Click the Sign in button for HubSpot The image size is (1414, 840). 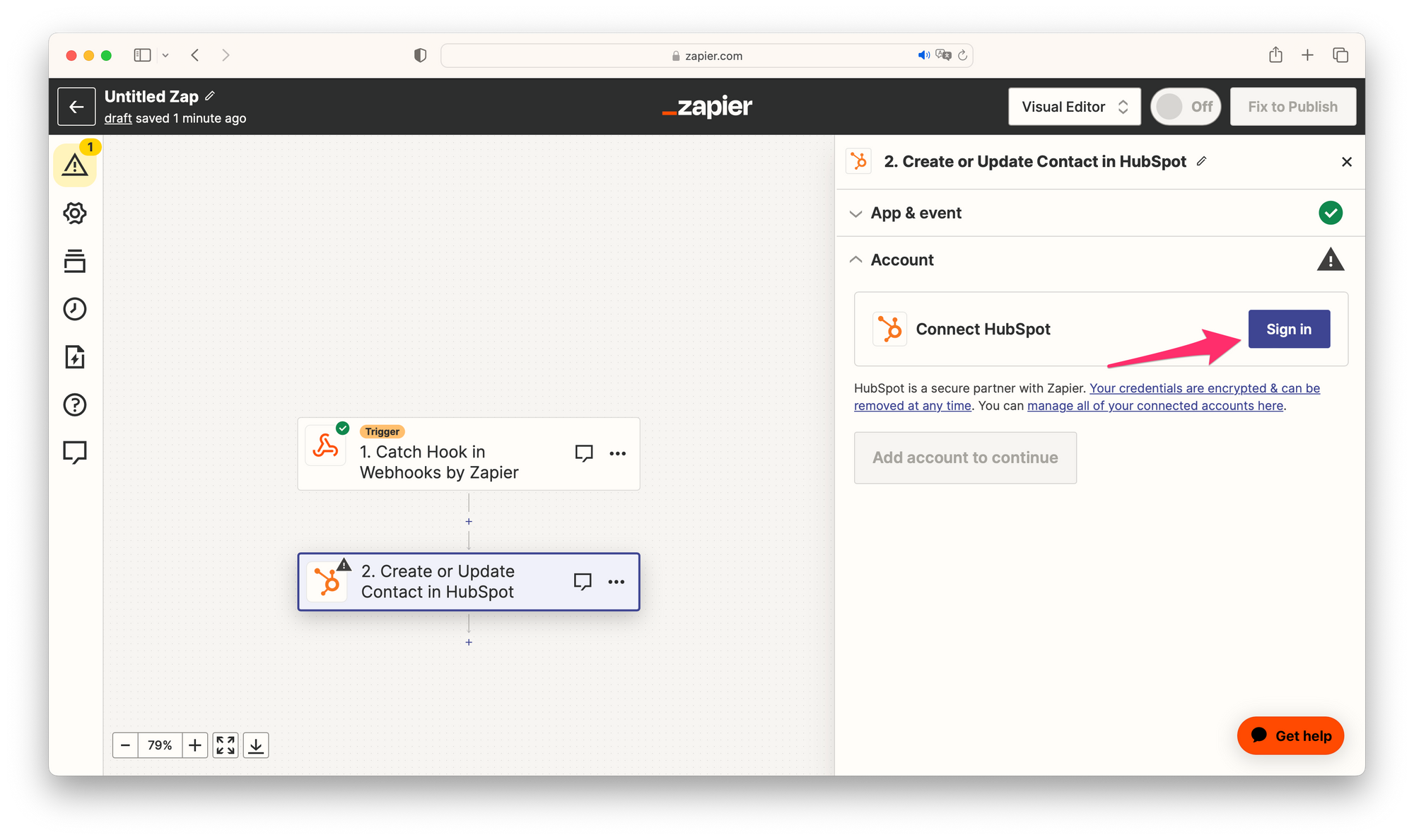click(x=1289, y=329)
